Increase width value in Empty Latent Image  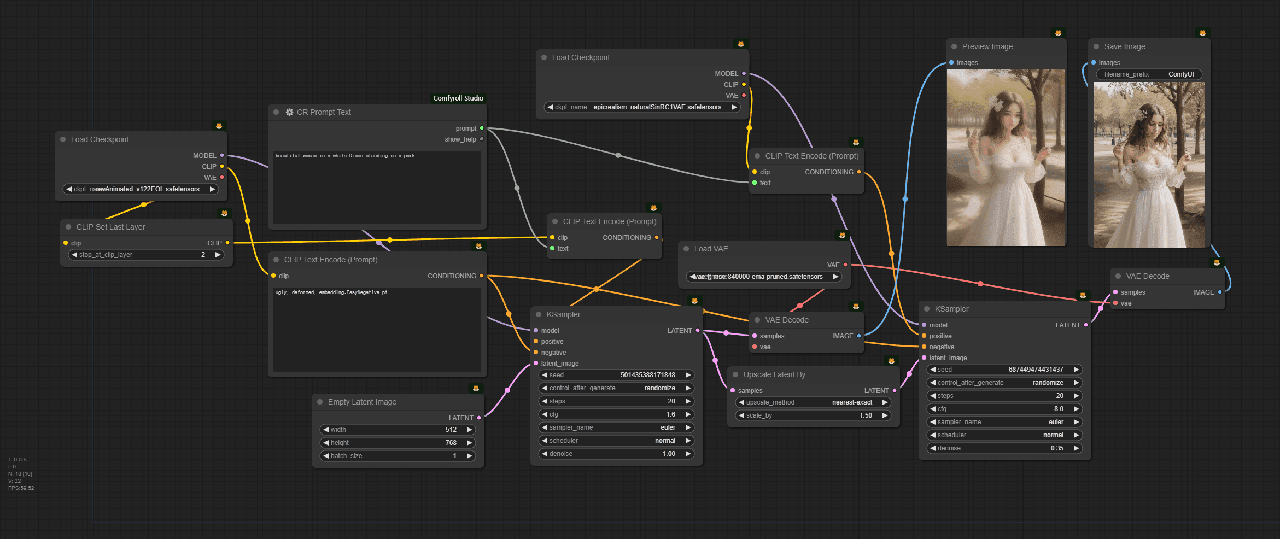pos(468,429)
